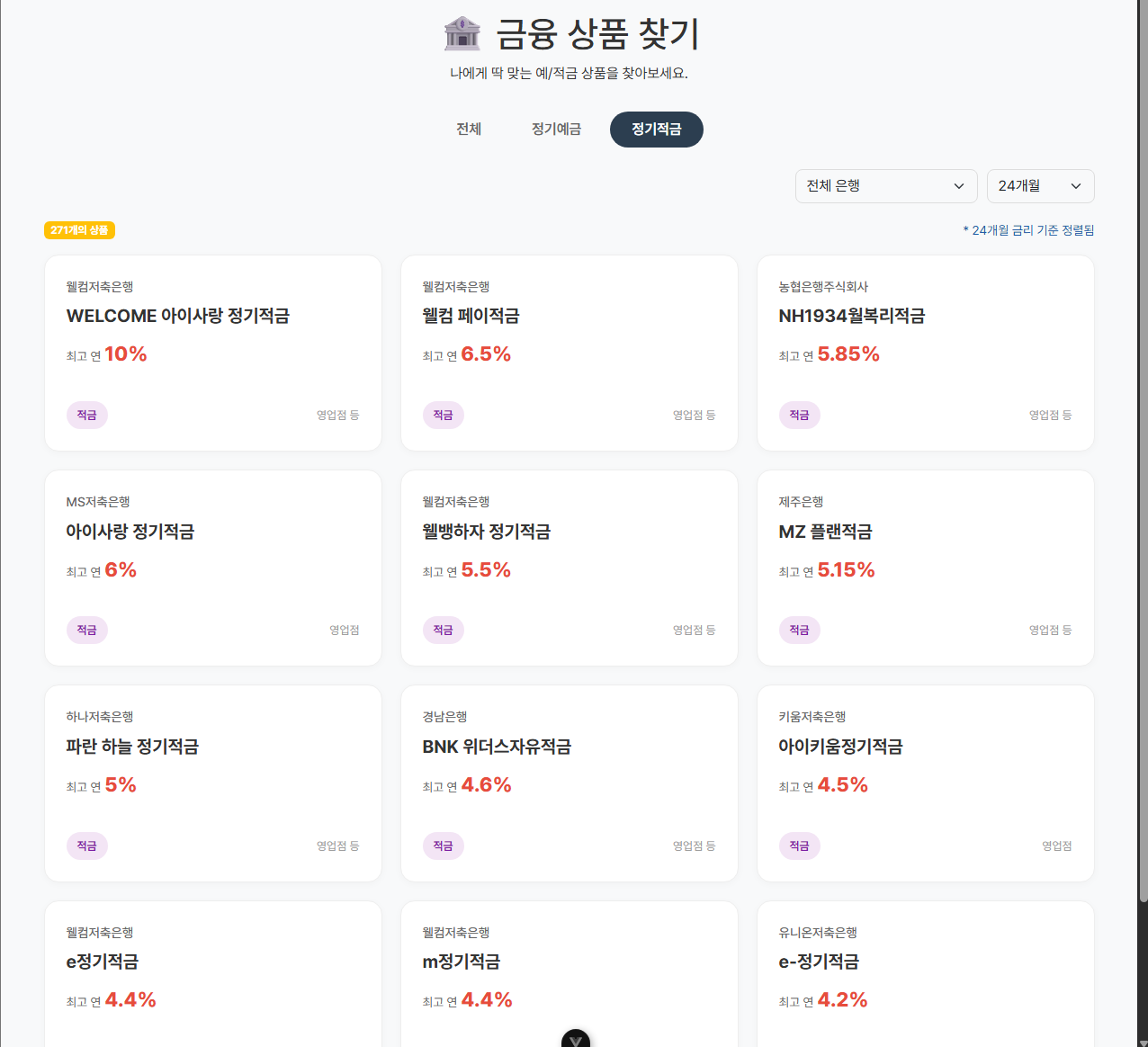
Task: Click 적금 badge on MZ 플랜적금 card
Action: point(799,630)
